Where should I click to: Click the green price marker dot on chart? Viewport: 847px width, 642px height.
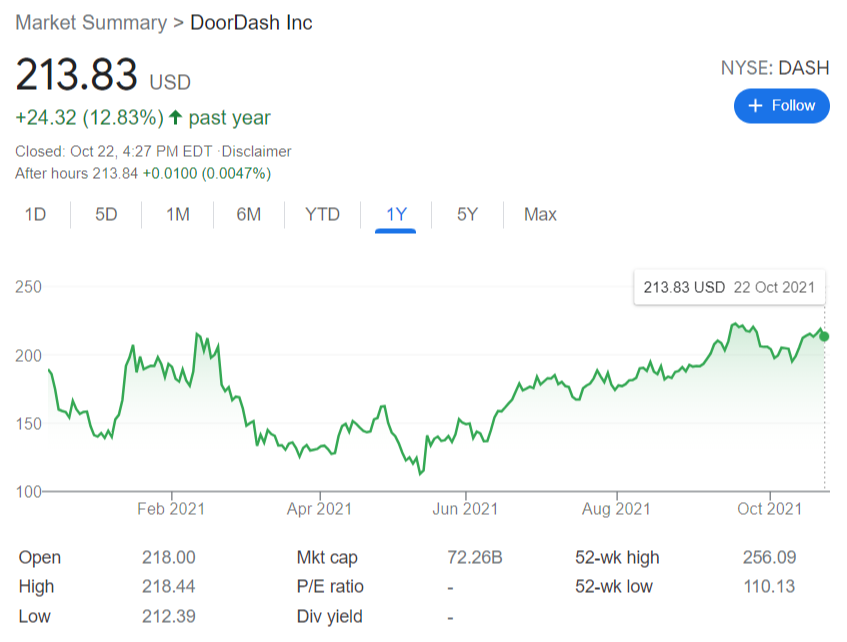(824, 337)
